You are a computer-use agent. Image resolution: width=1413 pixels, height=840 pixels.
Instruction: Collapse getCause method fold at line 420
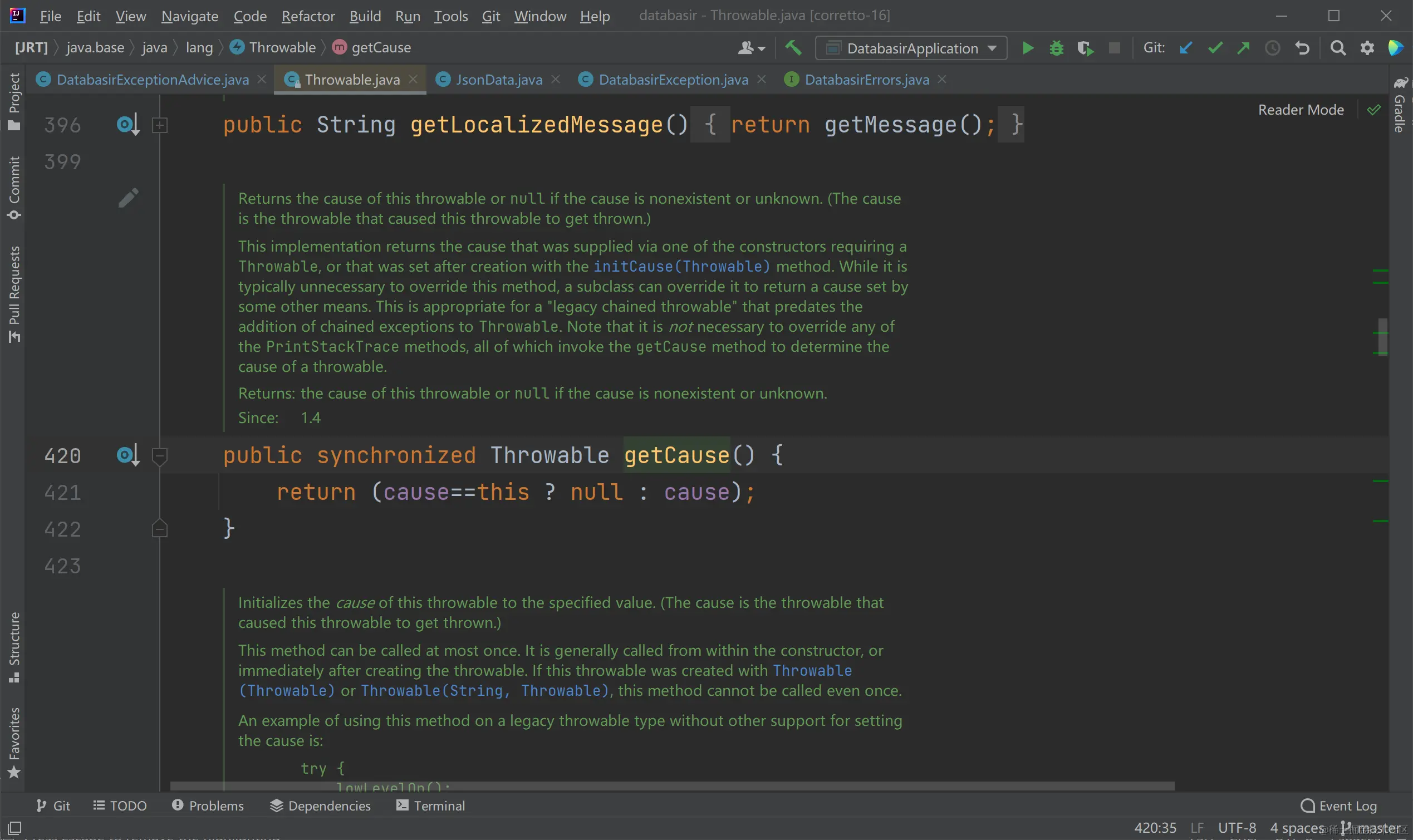point(160,456)
